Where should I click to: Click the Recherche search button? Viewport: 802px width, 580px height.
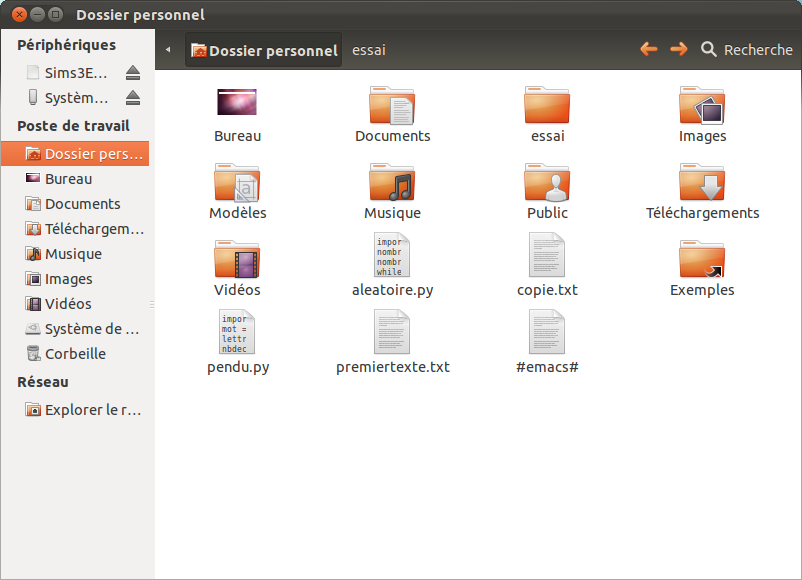(747, 50)
